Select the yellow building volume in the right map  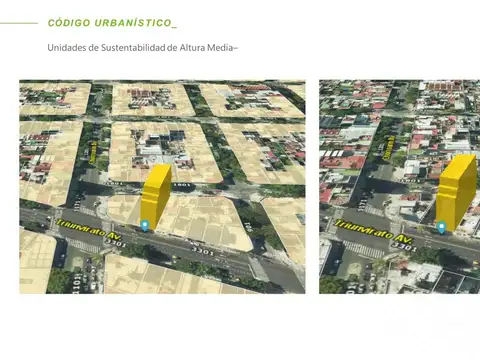(x=456, y=192)
